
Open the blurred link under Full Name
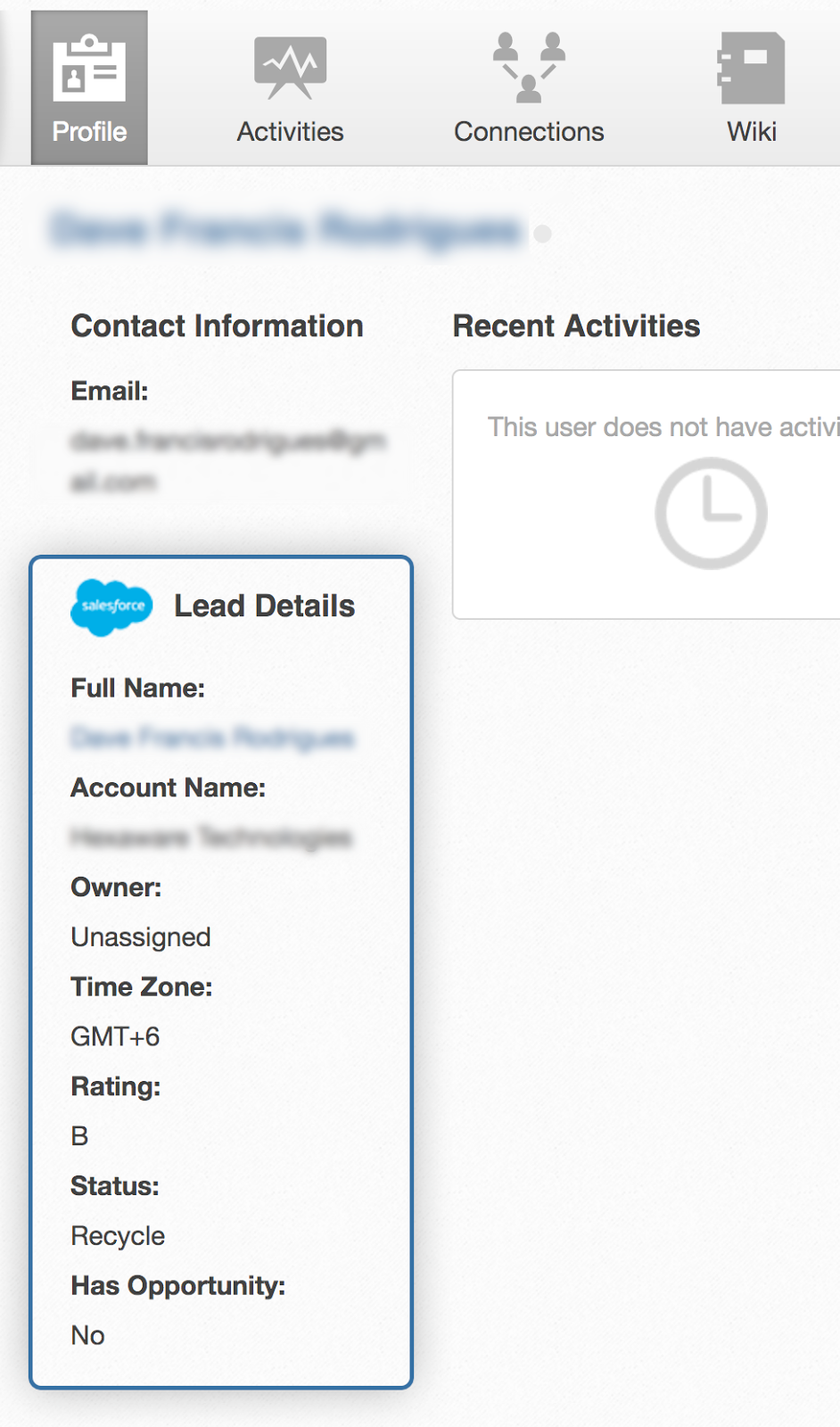click(212, 738)
